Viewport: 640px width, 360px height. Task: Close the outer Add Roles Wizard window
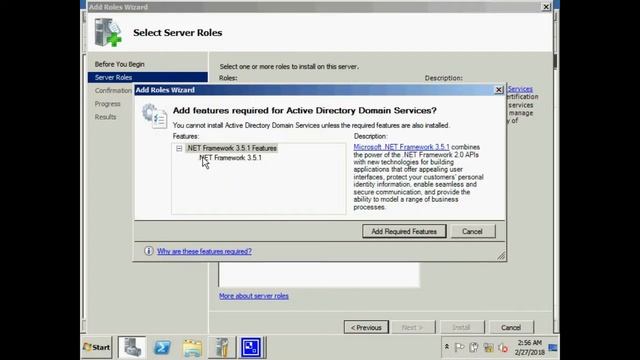pyautogui.click(x=546, y=7)
